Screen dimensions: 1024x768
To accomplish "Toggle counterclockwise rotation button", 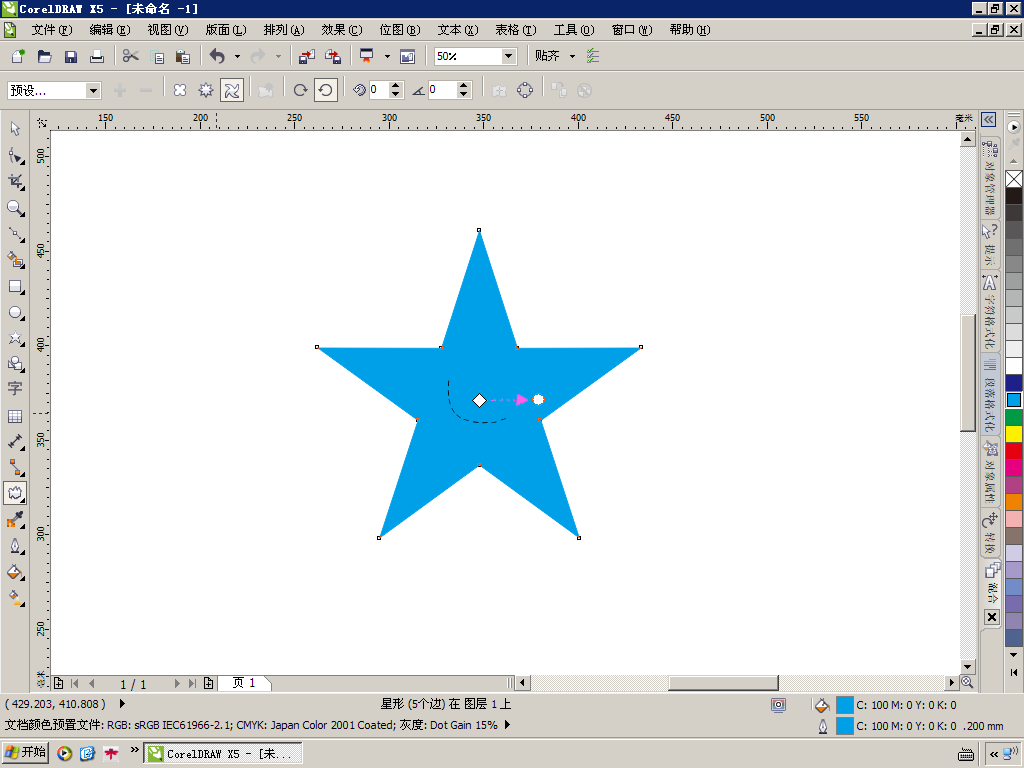I will point(326,90).
